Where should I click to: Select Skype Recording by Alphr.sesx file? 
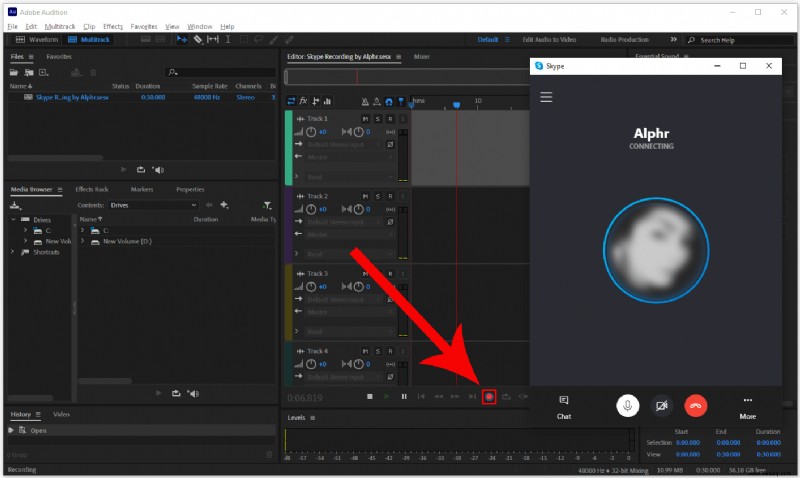72,97
